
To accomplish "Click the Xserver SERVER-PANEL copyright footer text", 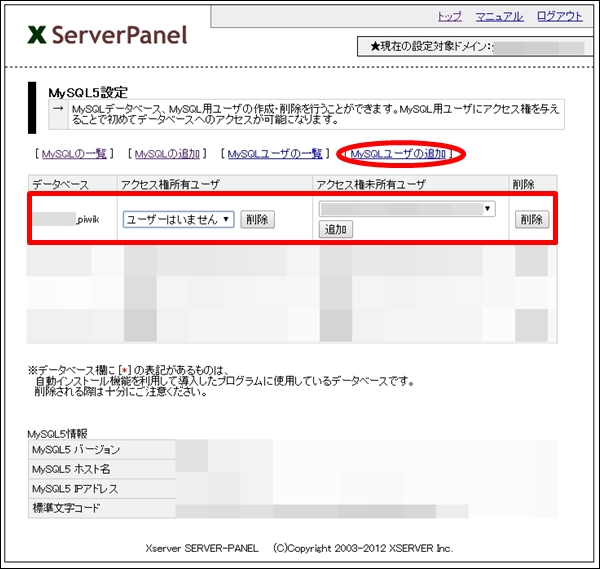I will [x=299, y=549].
